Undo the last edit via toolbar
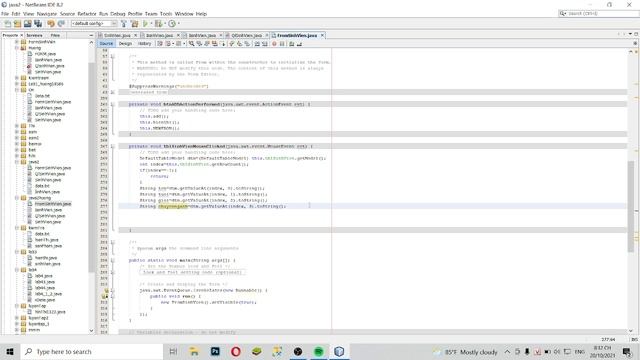Image resolution: width=640 pixels, height=360 pixels. click(51, 24)
